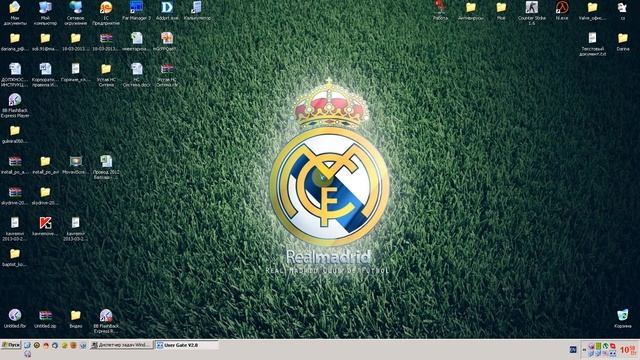Switch to Диспетчер задач Windows taskbar button

click(x=122, y=345)
